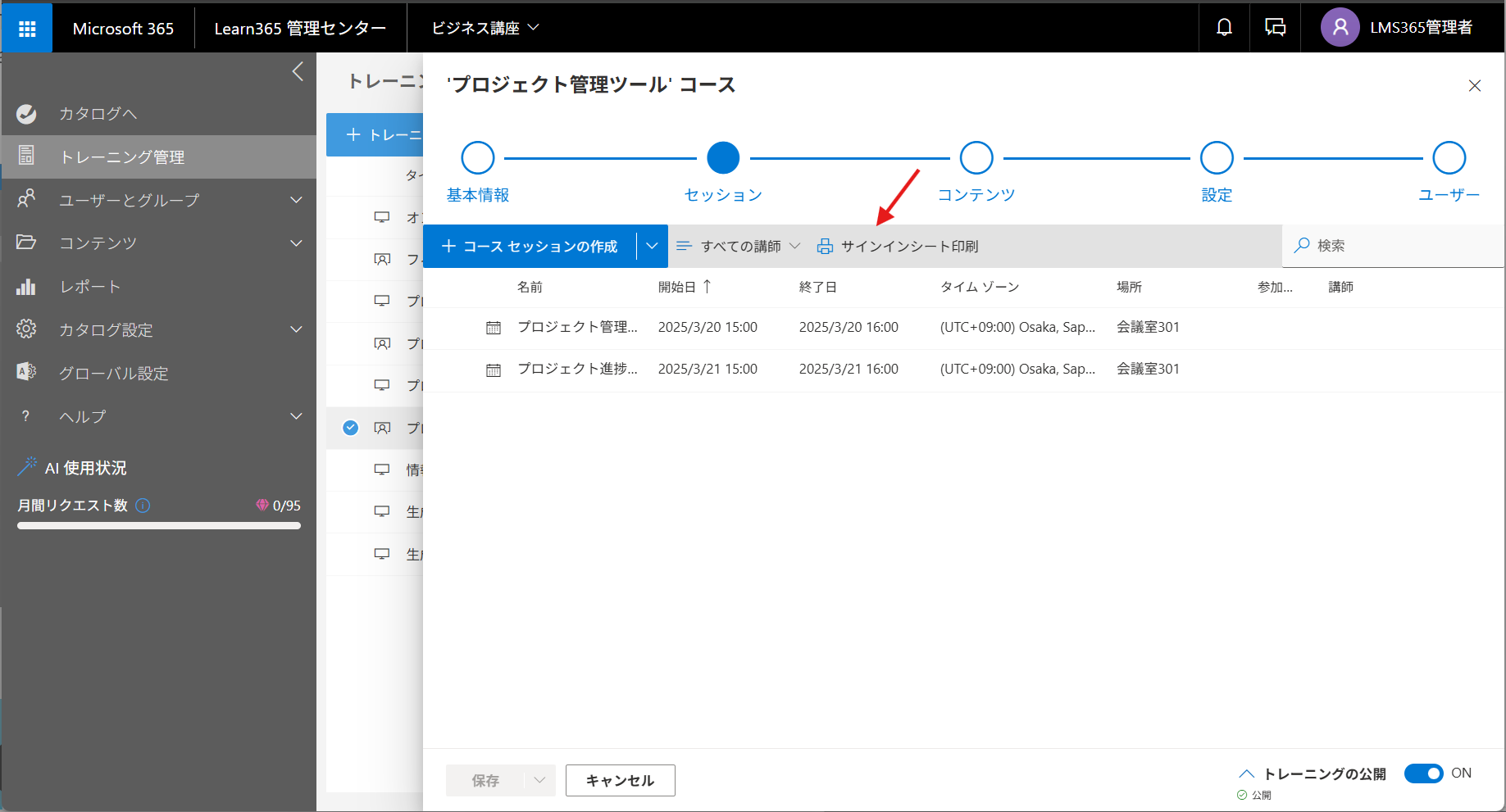
Task: Click the トレーニング管理 sidebar icon
Action: click(x=26, y=156)
